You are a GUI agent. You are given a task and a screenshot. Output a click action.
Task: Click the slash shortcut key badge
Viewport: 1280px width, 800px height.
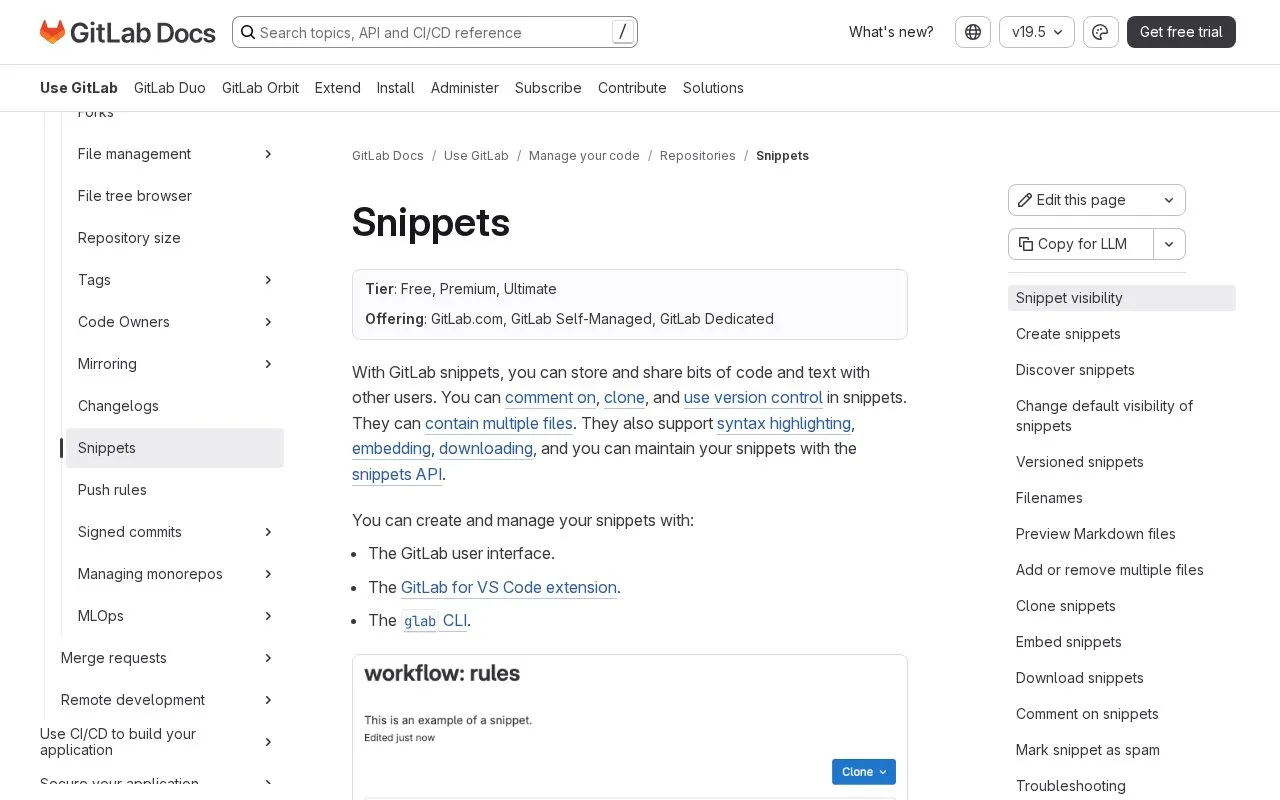coord(623,32)
